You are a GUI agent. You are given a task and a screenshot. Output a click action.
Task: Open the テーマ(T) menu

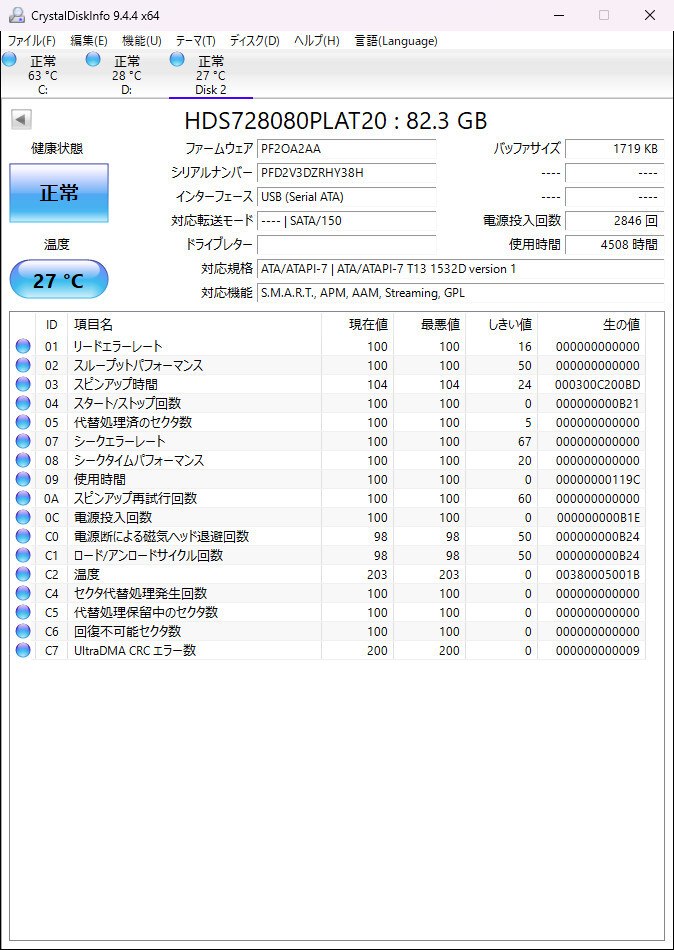[x=196, y=41]
